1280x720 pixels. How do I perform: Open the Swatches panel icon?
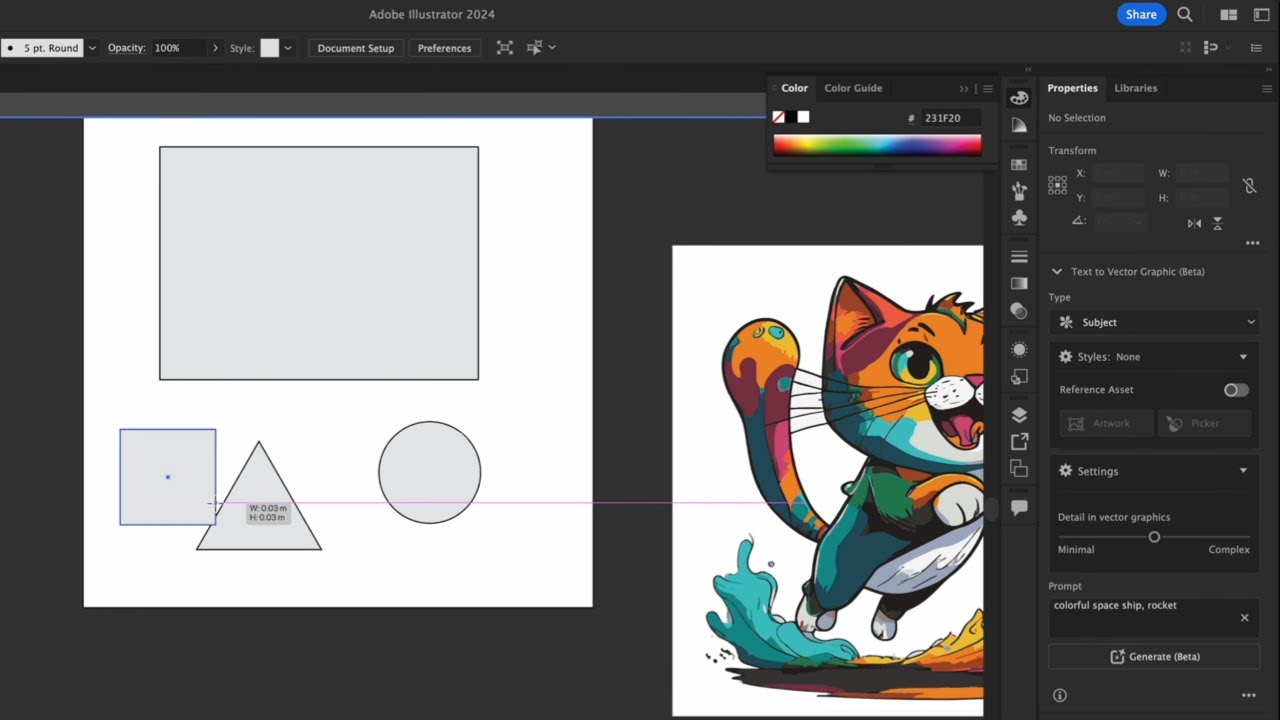[1019, 164]
